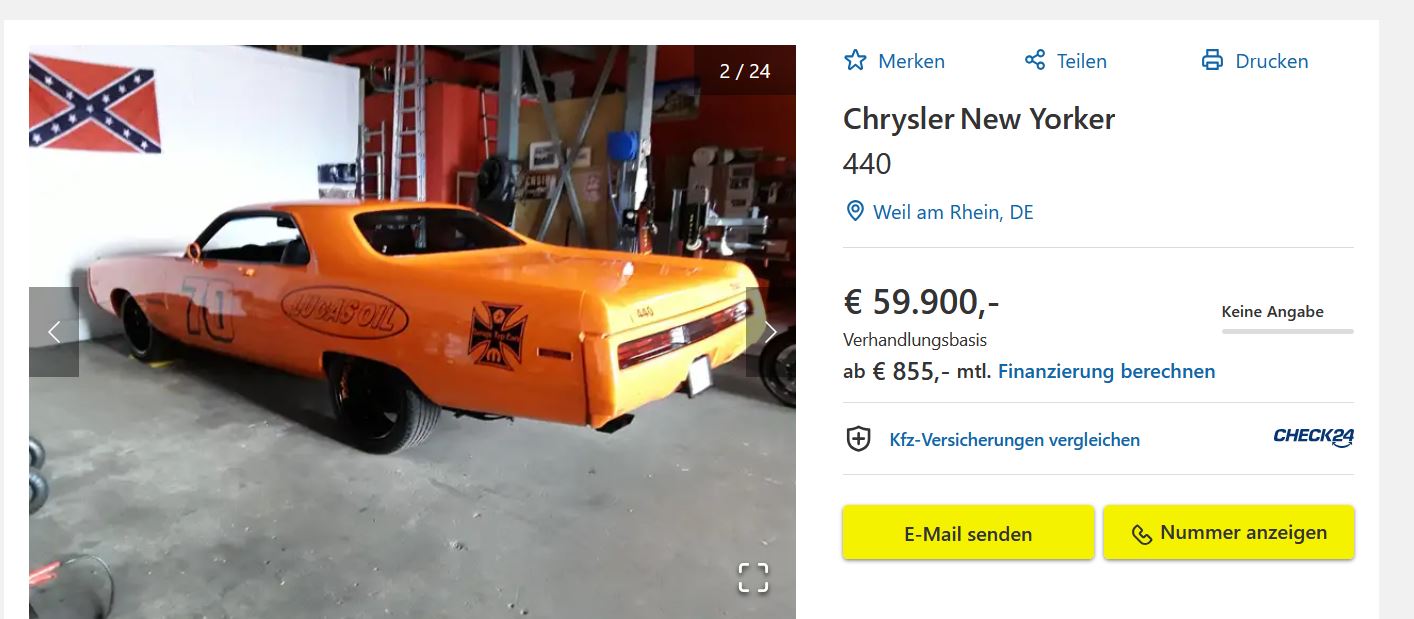The height and width of the screenshot is (619, 1414).
Task: Click the star icon next to Merken
Action: click(855, 60)
